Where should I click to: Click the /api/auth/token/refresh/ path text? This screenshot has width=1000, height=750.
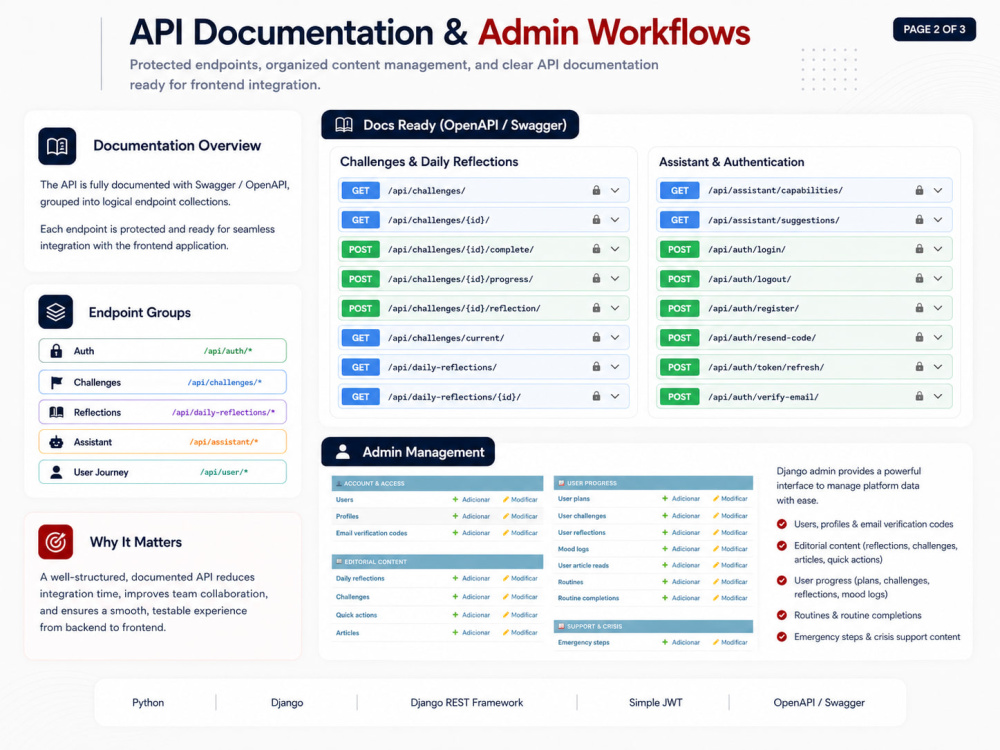[x=766, y=367]
